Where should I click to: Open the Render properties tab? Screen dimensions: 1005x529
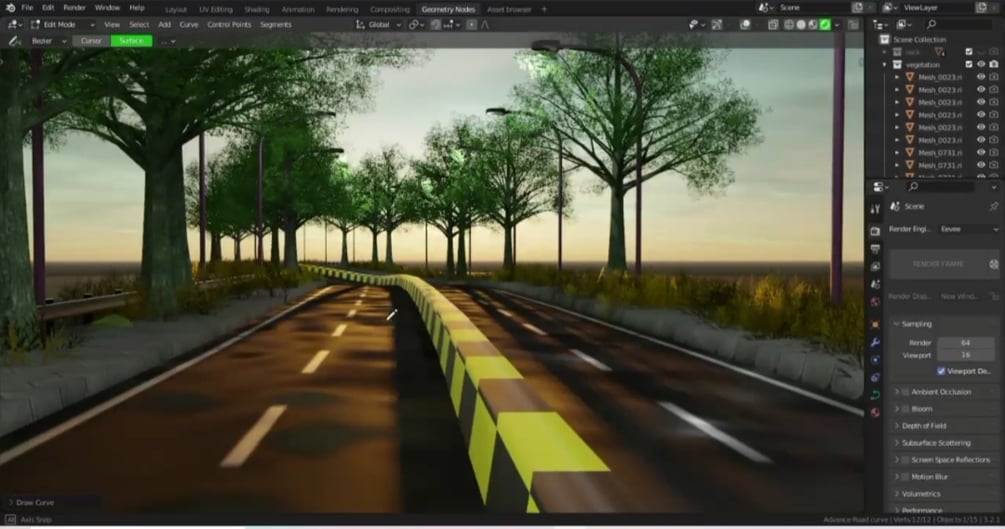[x=875, y=231]
